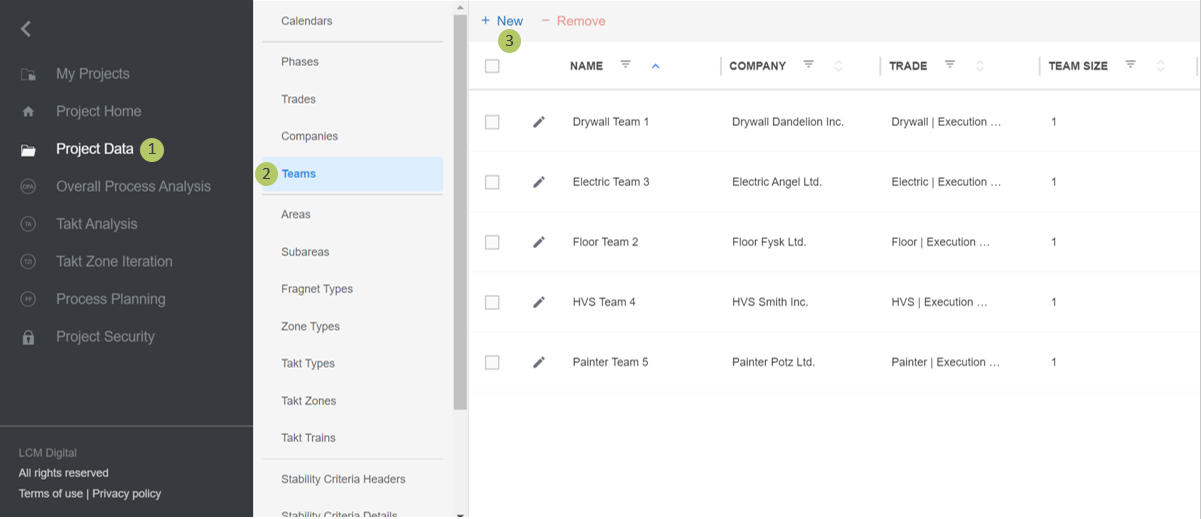1201x519 pixels.
Task: Click the TRADE column filter icon
Action: (950, 65)
